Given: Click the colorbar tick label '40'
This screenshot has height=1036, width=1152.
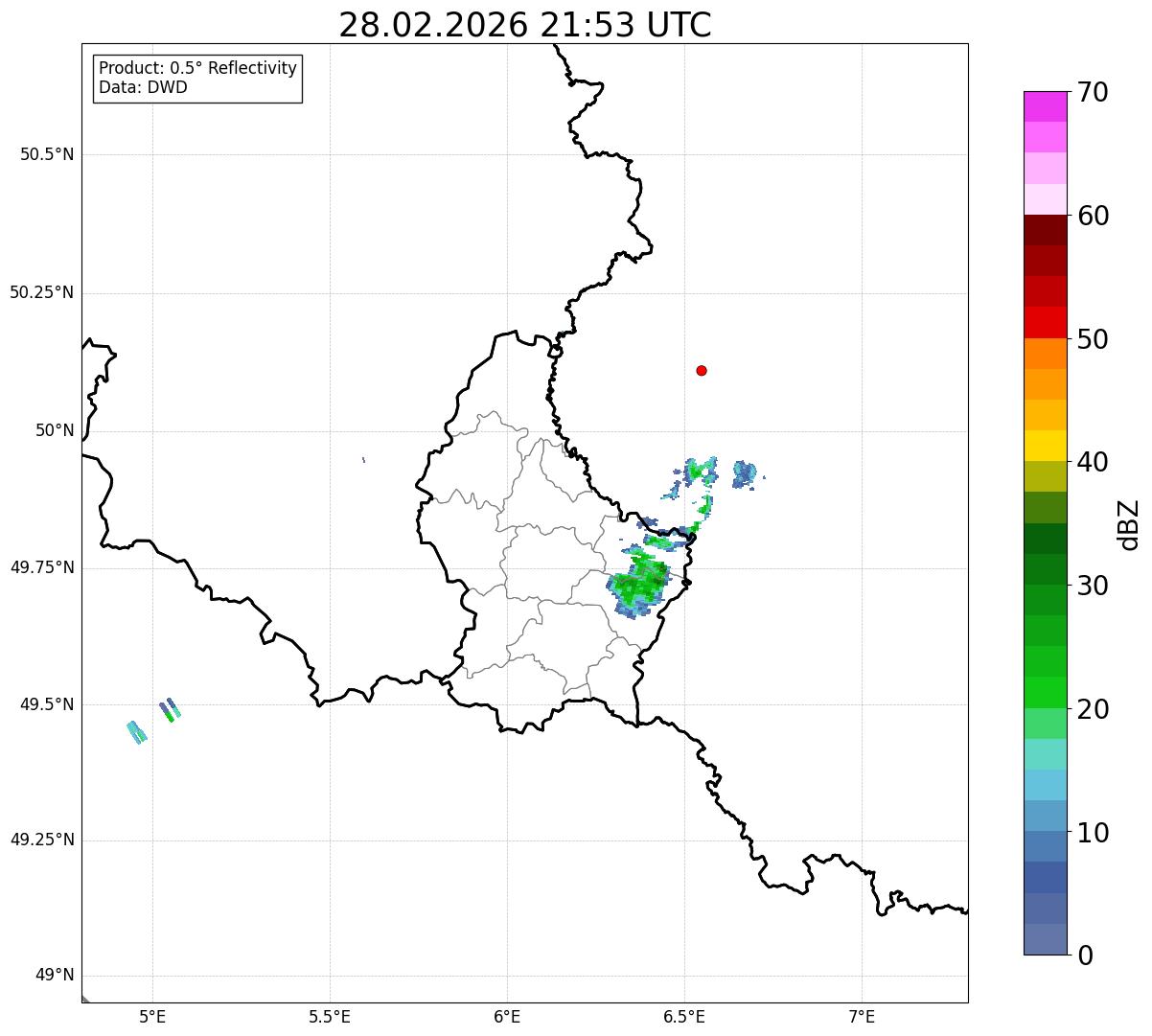Looking at the screenshot, I should pos(1093,462).
